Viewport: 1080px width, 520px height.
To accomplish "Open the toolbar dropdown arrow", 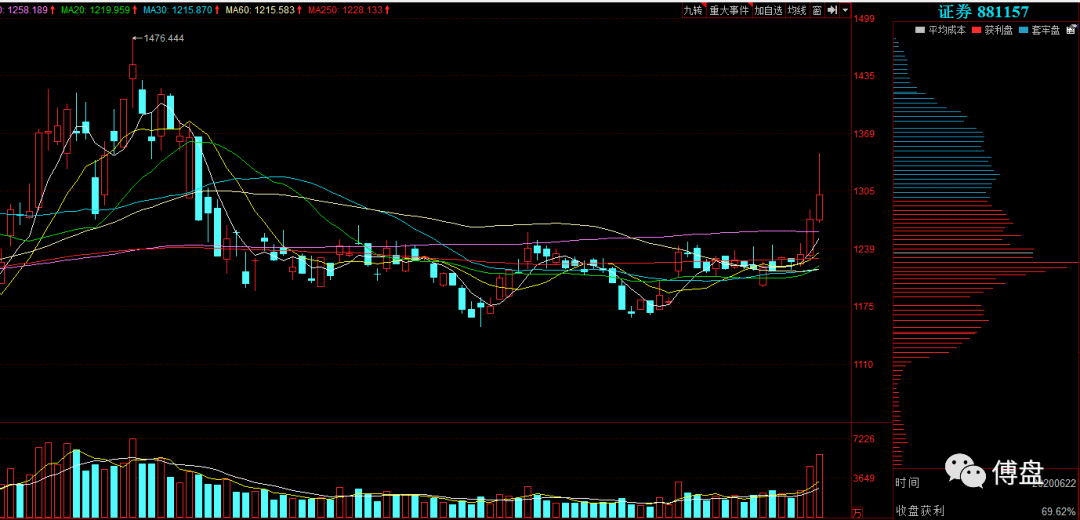I will [845, 10].
